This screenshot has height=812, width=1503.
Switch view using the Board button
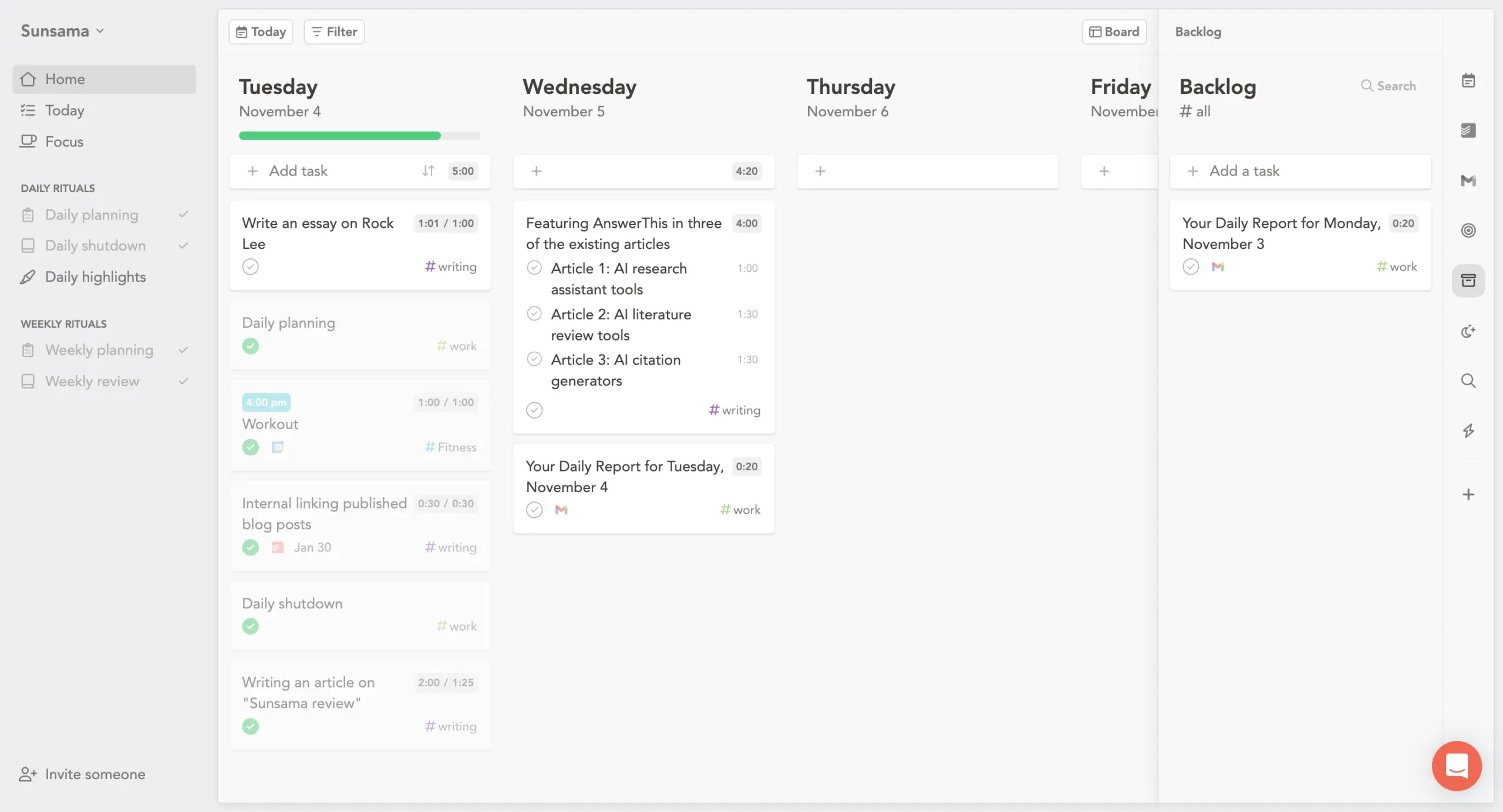(x=1114, y=32)
